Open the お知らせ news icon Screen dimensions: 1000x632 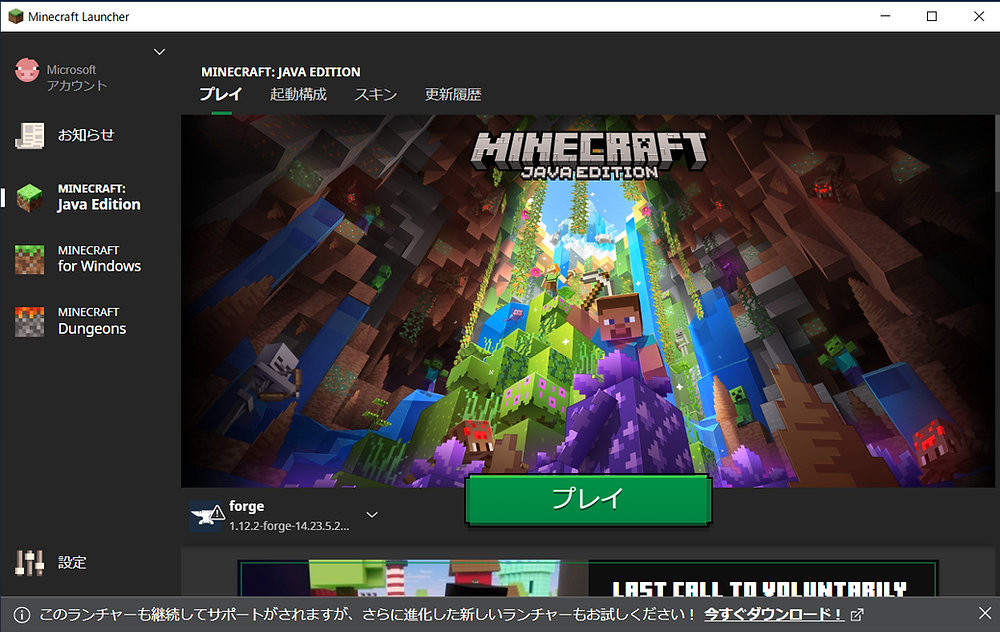click(x=29, y=135)
